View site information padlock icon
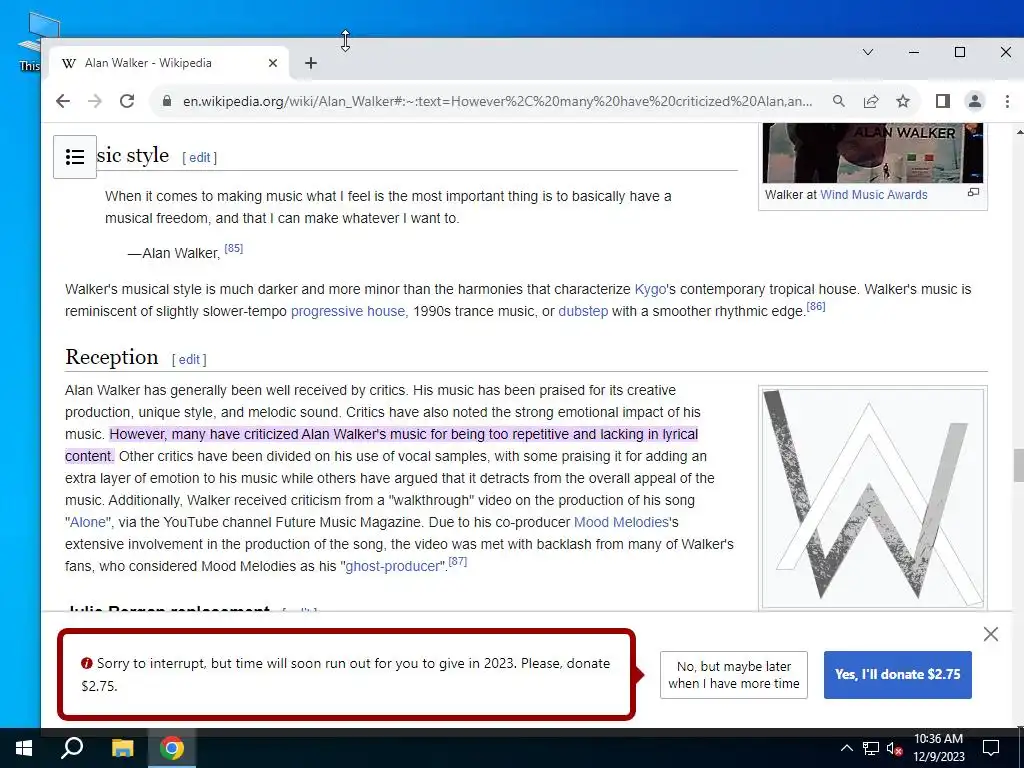This screenshot has width=1024, height=768. pos(167,101)
